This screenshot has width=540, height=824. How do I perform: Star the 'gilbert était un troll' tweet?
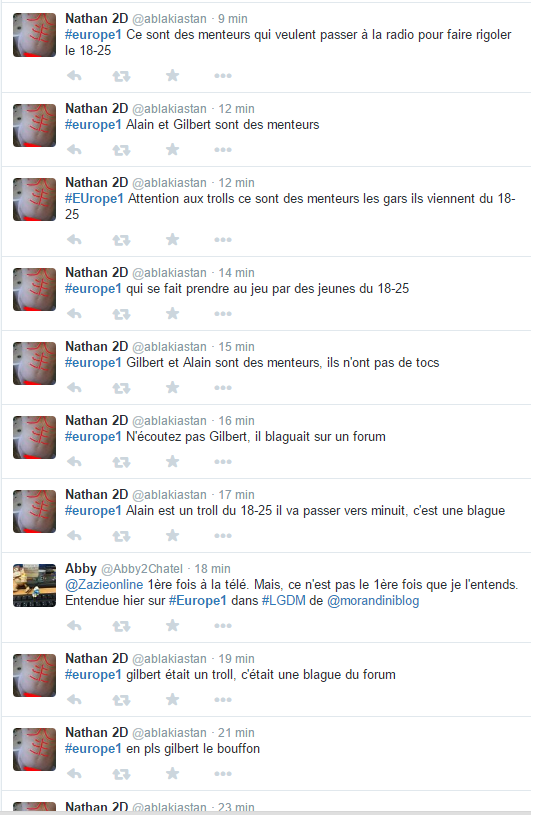[x=172, y=699]
